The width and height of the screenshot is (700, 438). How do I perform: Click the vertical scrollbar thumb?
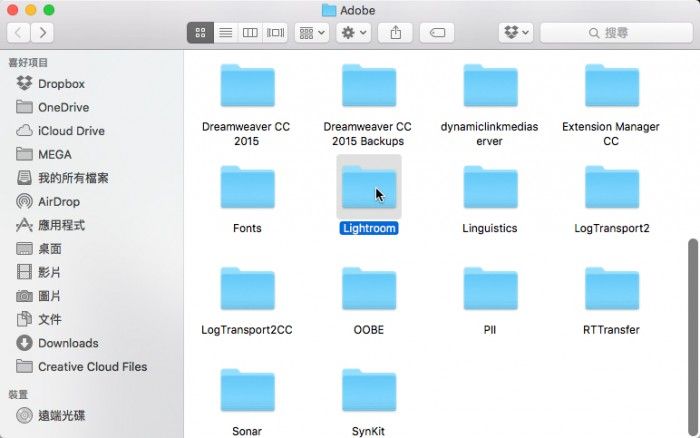click(x=692, y=337)
